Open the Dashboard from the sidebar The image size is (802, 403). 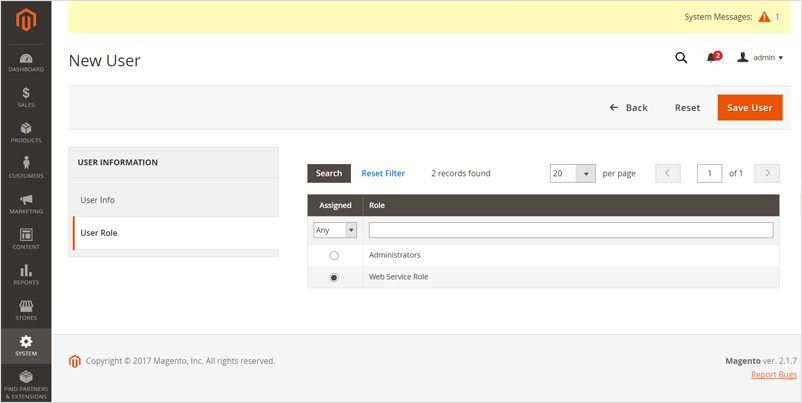(x=26, y=63)
